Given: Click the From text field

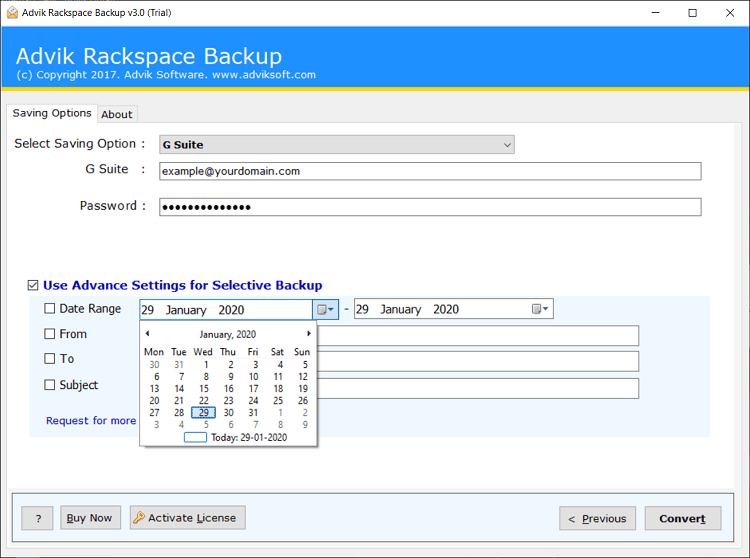Looking at the screenshot, I should click(x=477, y=336).
